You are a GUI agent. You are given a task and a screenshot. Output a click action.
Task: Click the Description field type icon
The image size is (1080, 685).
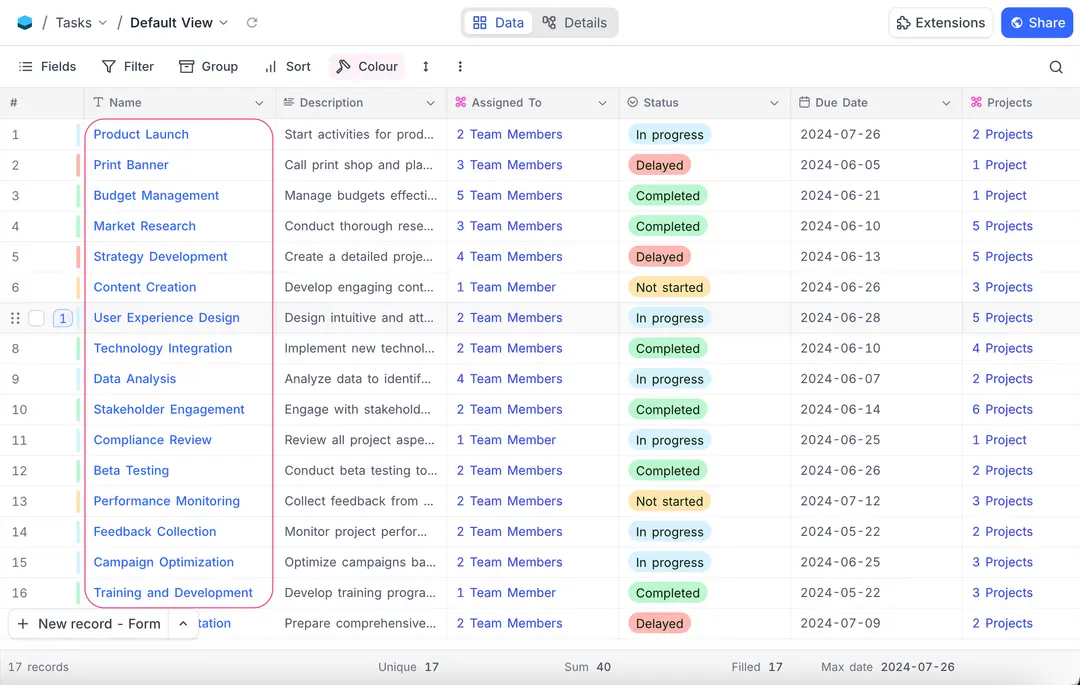289,103
